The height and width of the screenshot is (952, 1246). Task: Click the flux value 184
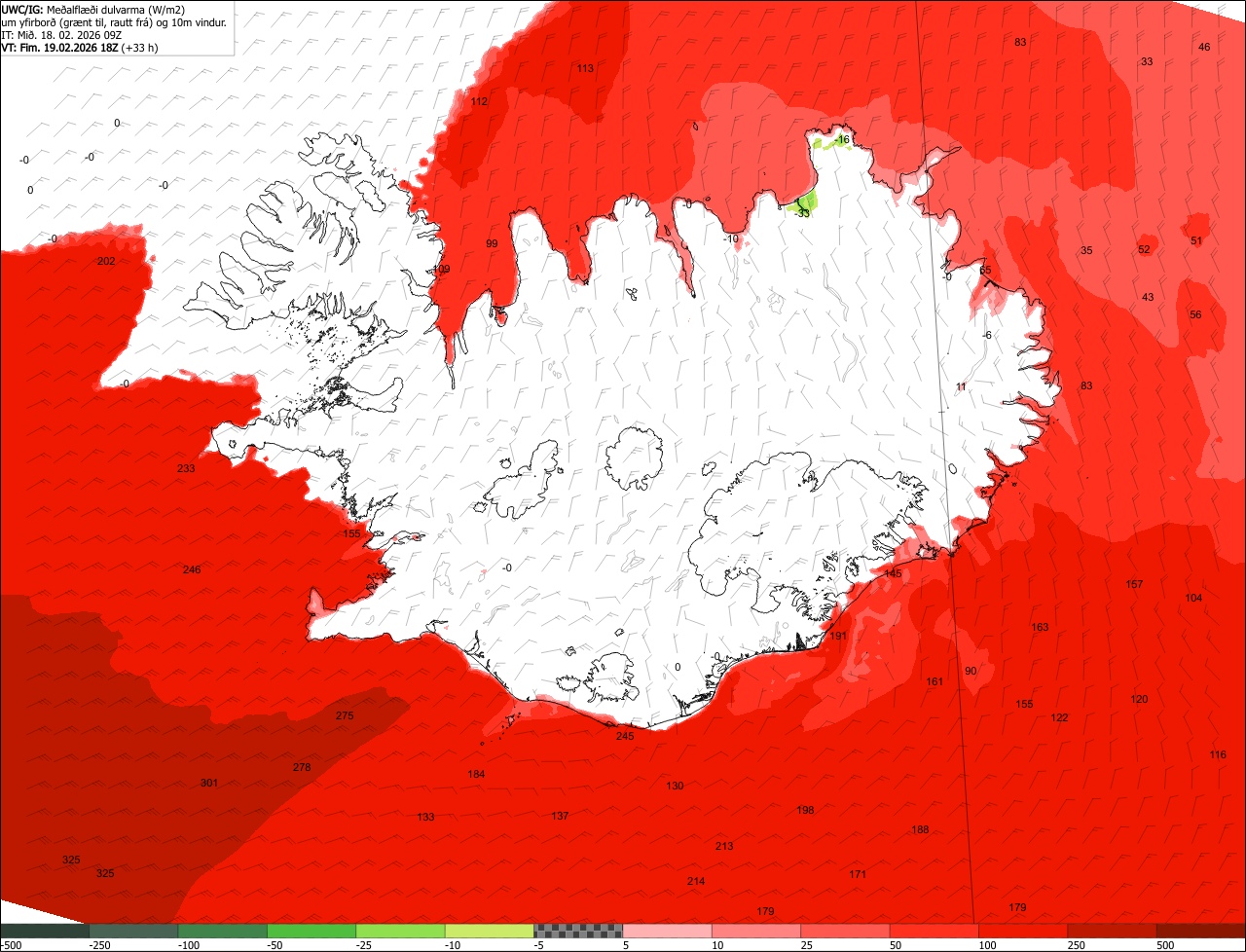pos(476,774)
